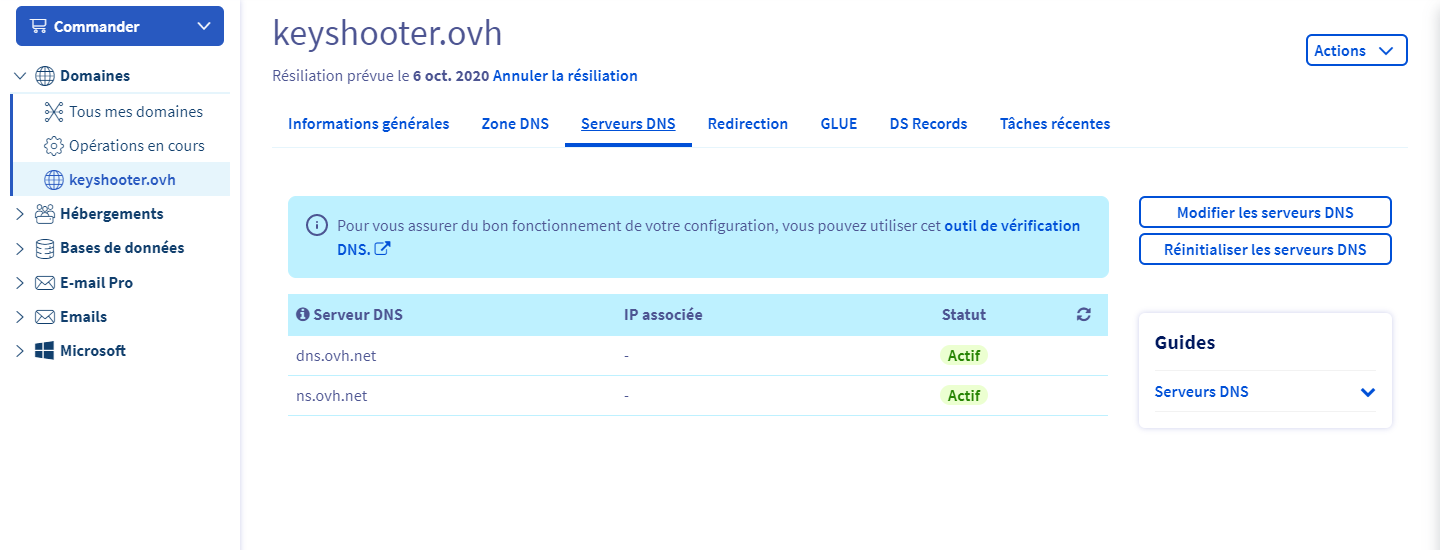
Task: Click the network icon beside Tous mes domaines
Action: tap(54, 112)
